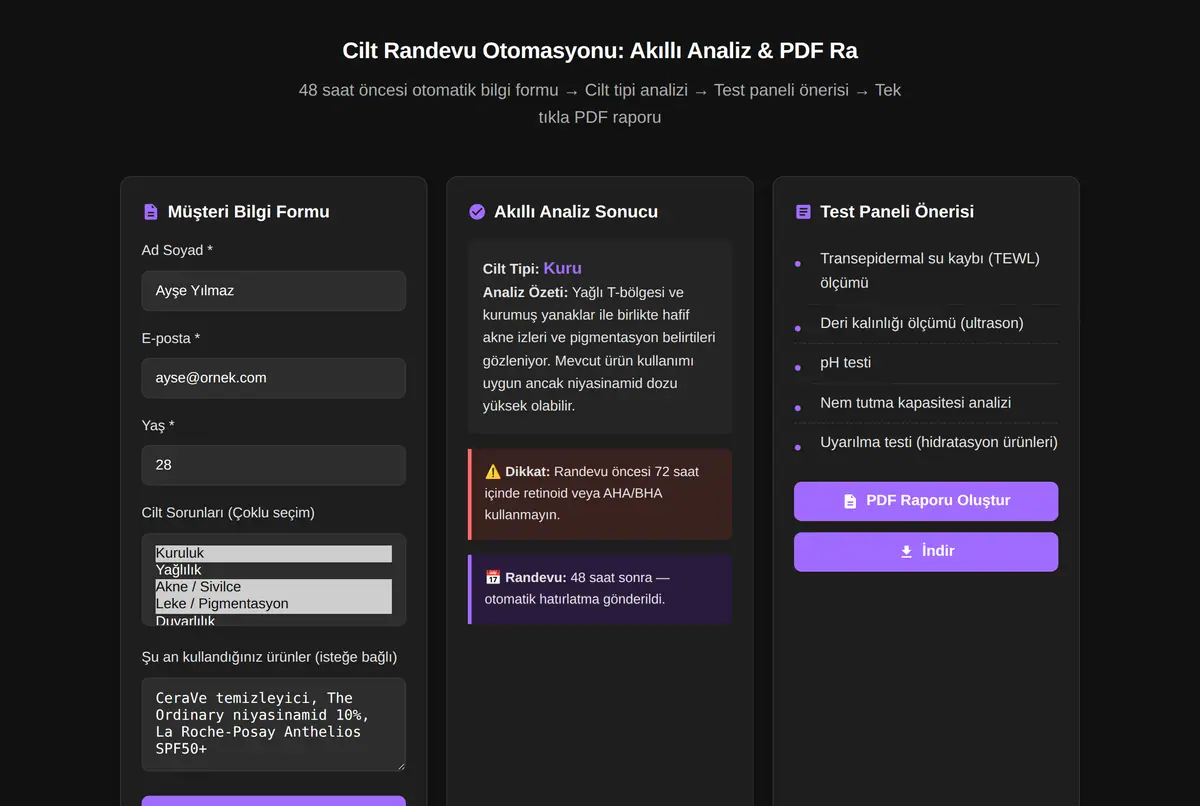Click the Deri kalınlığı ölçümü (ultrason) item
The image size is (1200, 806).
[926, 323]
